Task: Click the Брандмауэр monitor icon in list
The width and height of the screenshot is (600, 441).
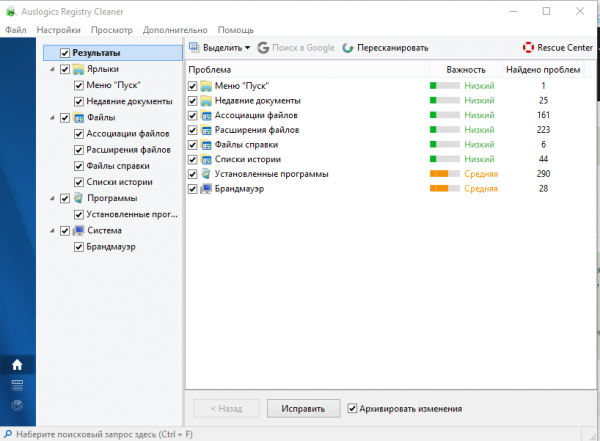Action: pos(206,189)
